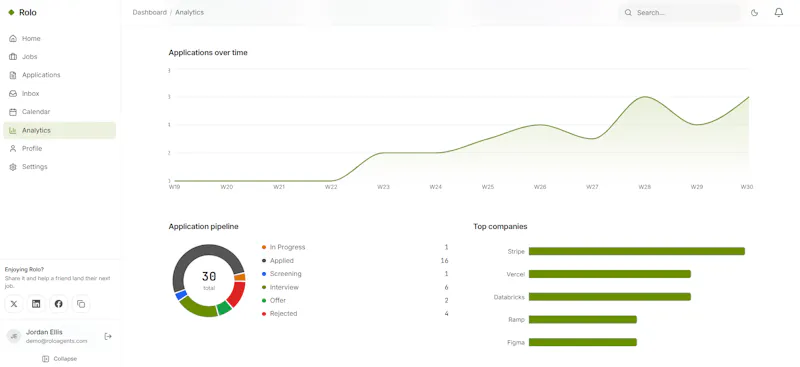Click the JE user avatar
This screenshot has height=367, width=800.
pyautogui.click(x=14, y=336)
